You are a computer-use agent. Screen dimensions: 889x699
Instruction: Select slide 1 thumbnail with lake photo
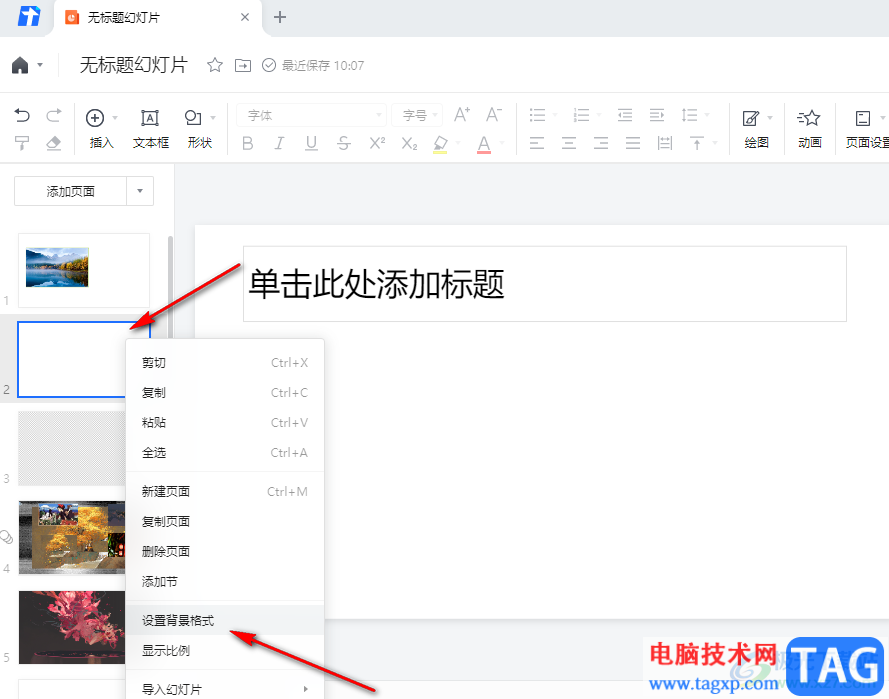pyautogui.click(x=84, y=270)
